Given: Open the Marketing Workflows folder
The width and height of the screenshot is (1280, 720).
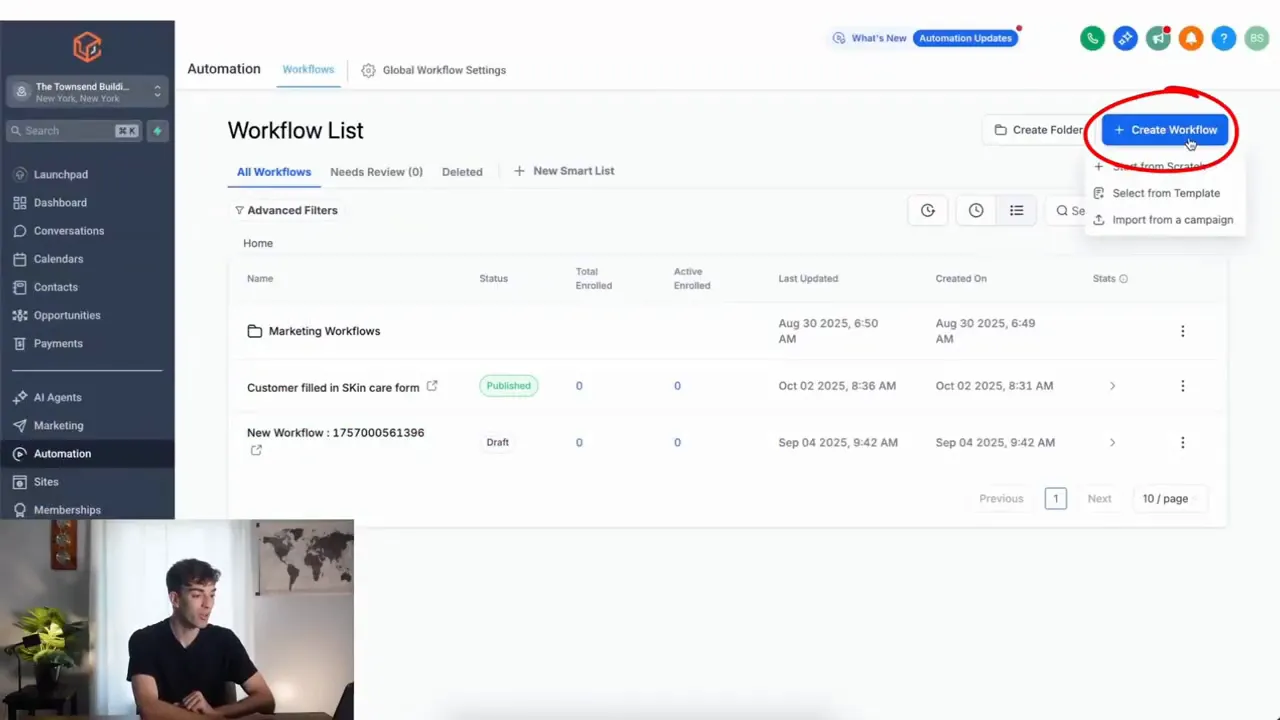Looking at the screenshot, I should pyautogui.click(x=324, y=331).
